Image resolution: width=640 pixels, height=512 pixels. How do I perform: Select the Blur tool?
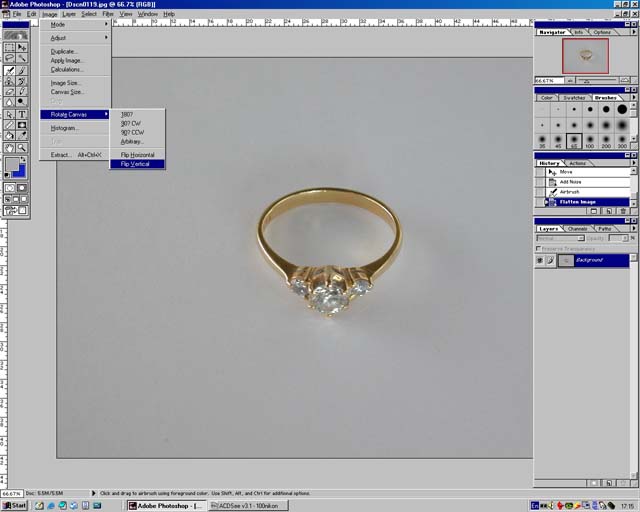click(9, 101)
